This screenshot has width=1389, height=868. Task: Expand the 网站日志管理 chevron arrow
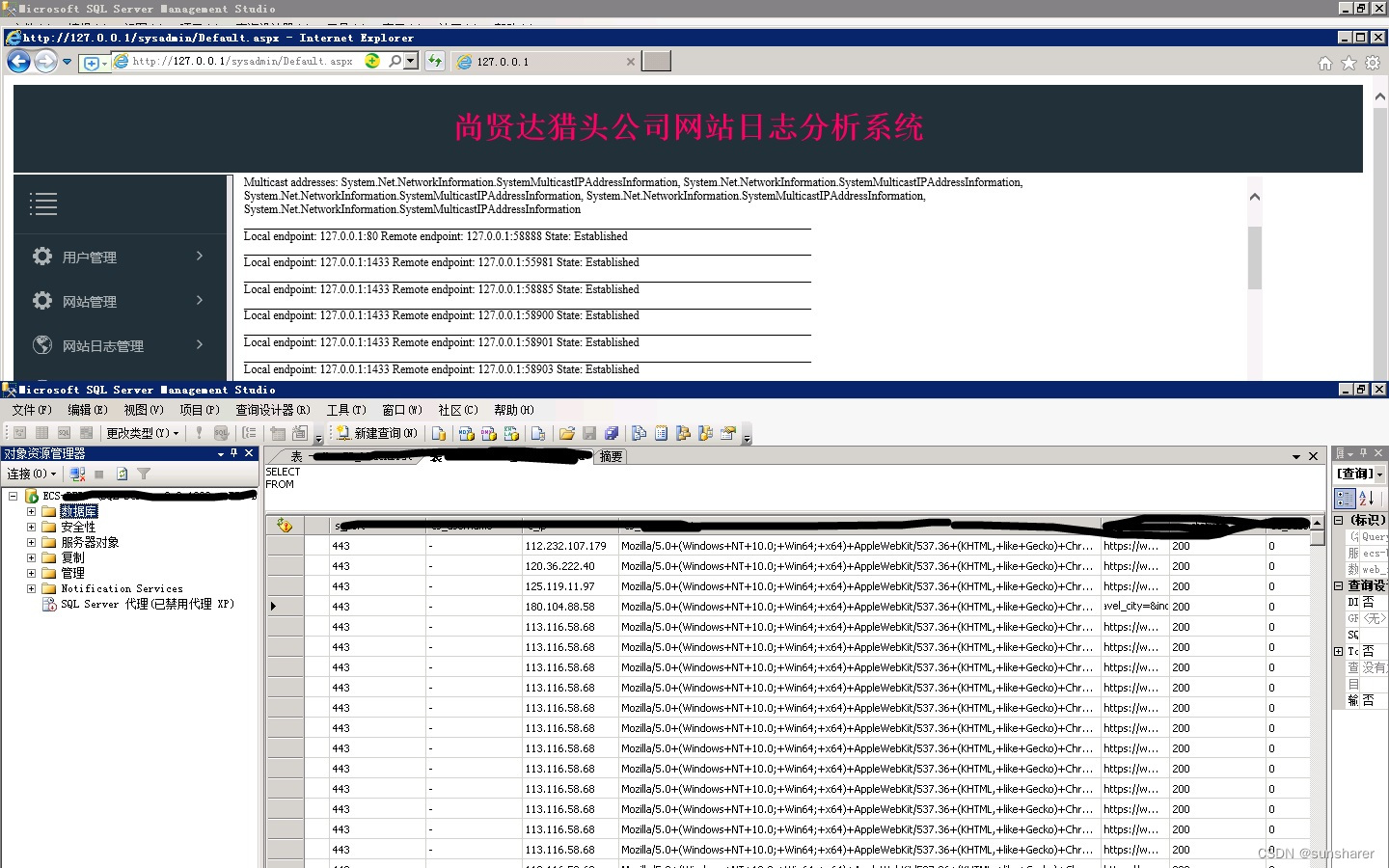pos(200,344)
